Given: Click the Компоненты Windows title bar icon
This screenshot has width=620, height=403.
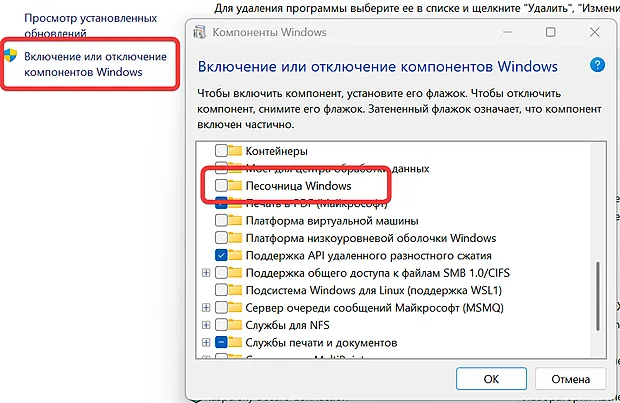Looking at the screenshot, I should tap(200, 32).
